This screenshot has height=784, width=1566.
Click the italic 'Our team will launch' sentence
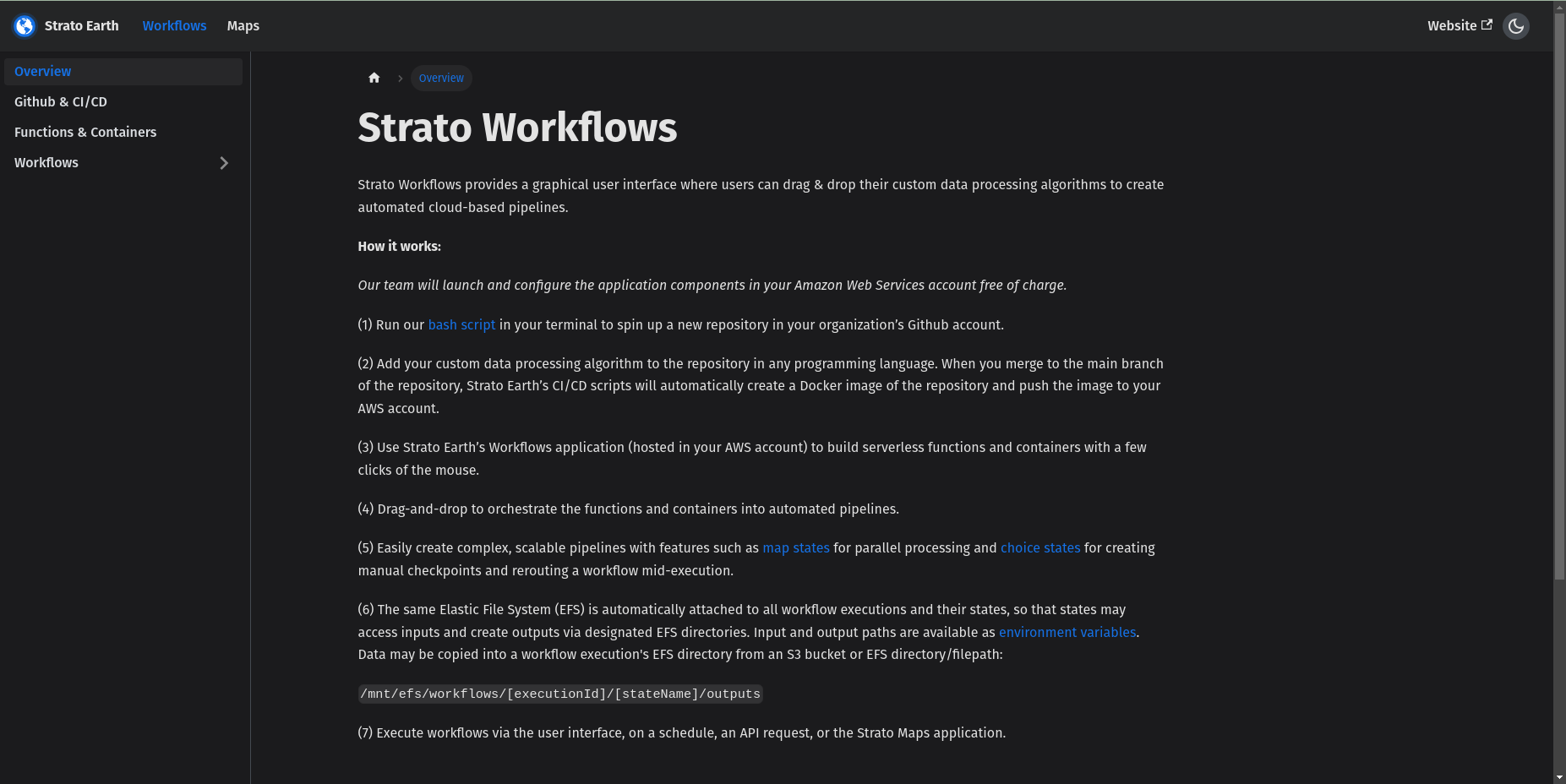(712, 286)
